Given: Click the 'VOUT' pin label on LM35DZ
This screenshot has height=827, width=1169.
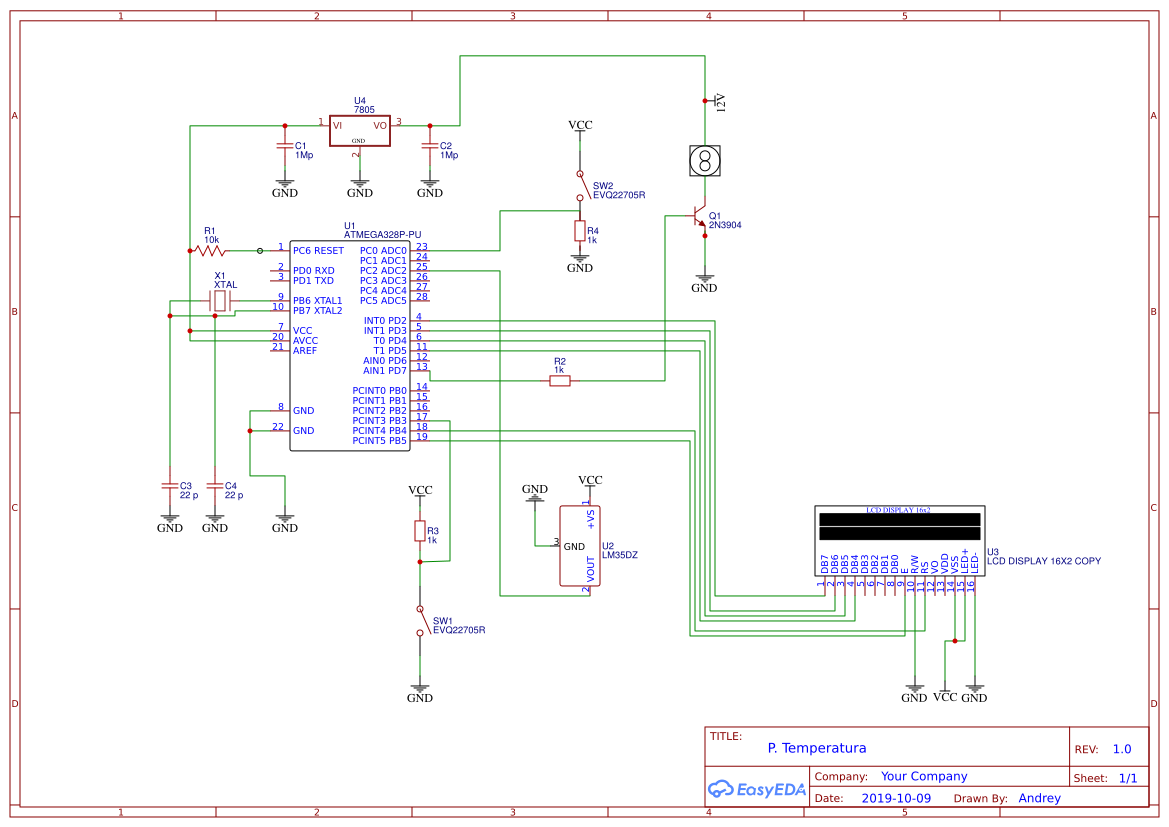Looking at the screenshot, I should [x=591, y=570].
